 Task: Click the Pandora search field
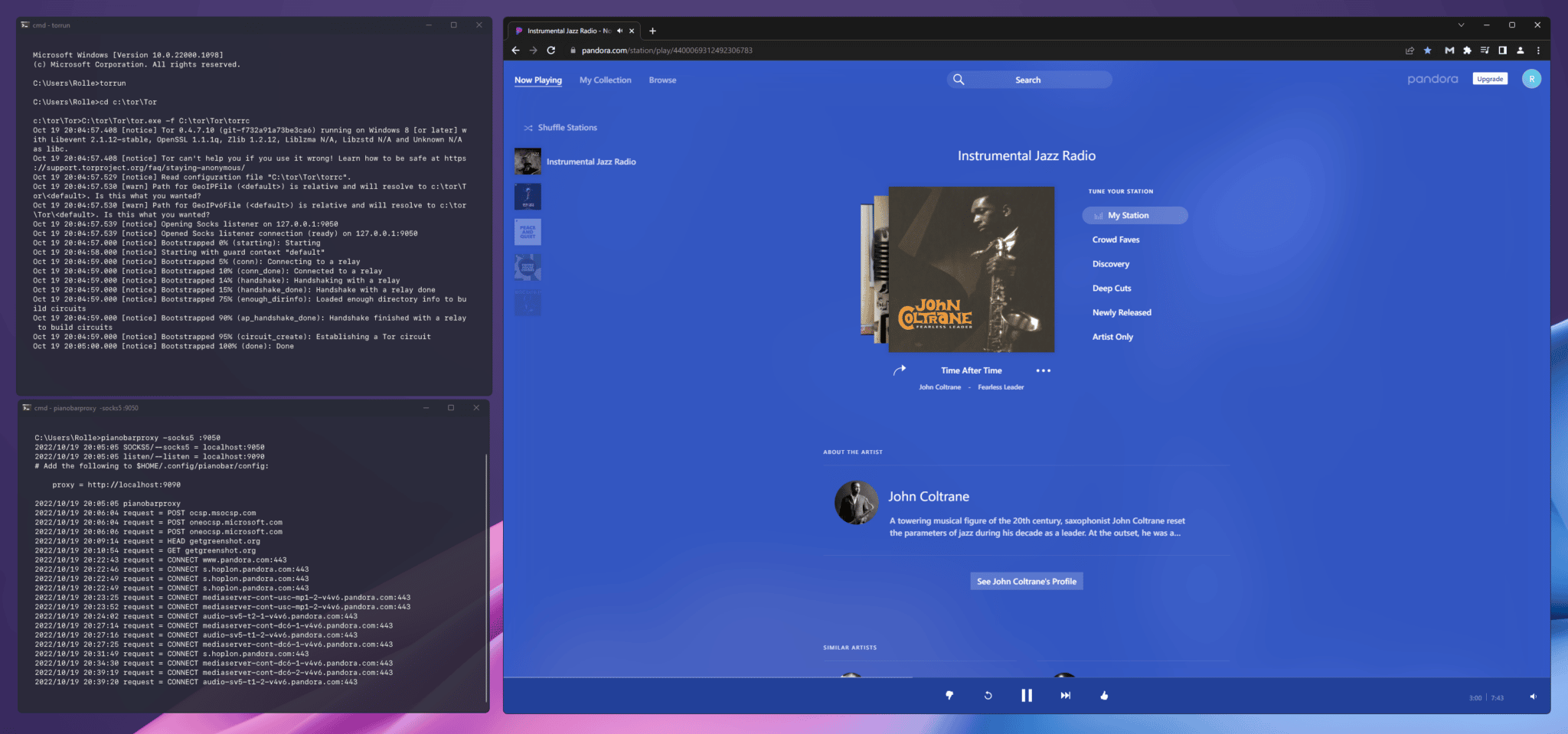tap(1029, 80)
